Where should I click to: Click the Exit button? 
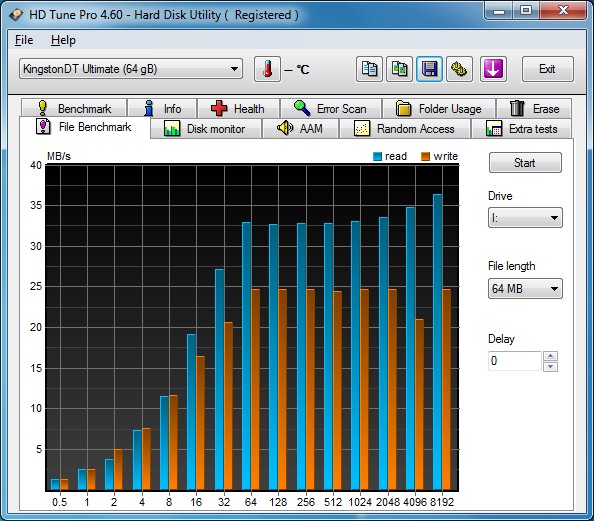pyautogui.click(x=547, y=69)
